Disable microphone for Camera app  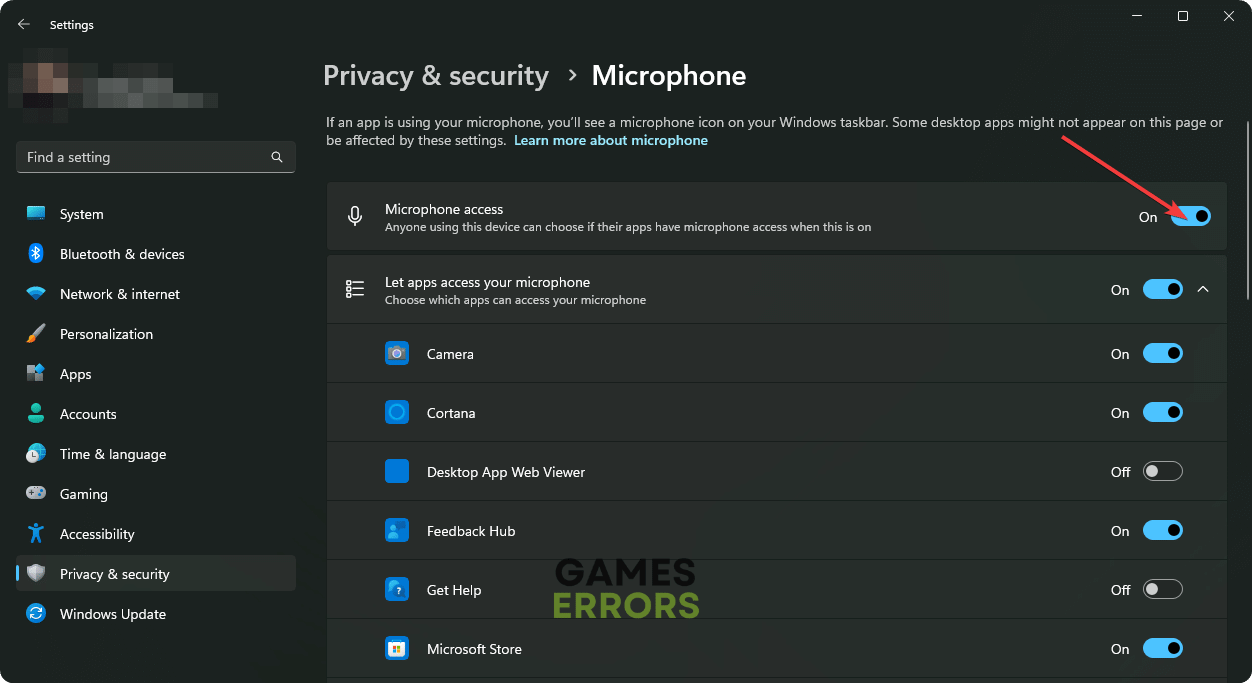(1162, 354)
